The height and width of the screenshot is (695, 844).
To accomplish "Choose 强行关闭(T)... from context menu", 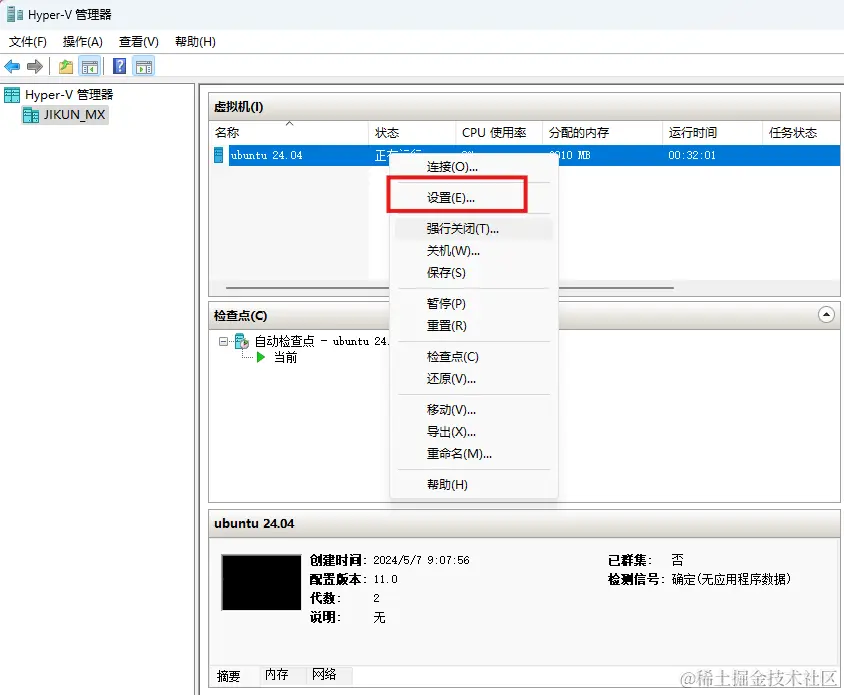I will pos(474,229).
